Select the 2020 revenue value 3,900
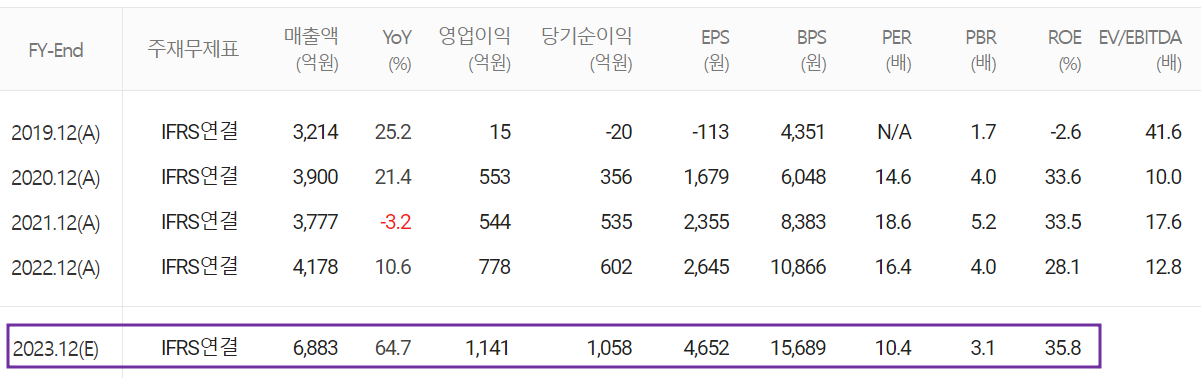The image size is (1201, 378). pos(315,177)
